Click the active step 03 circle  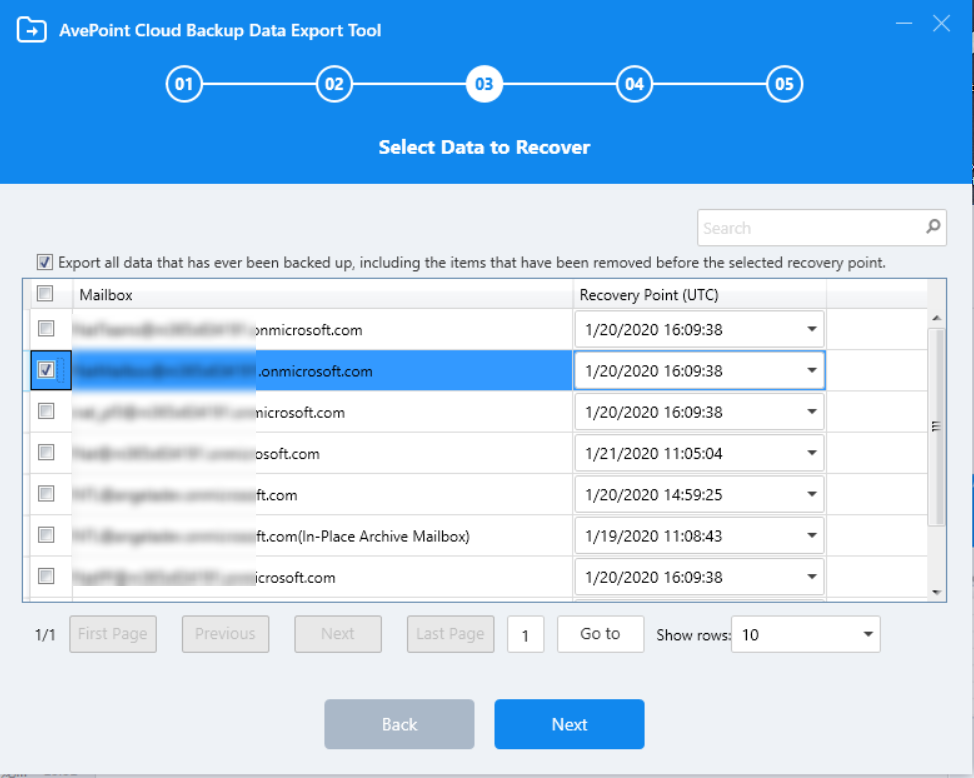[483, 84]
